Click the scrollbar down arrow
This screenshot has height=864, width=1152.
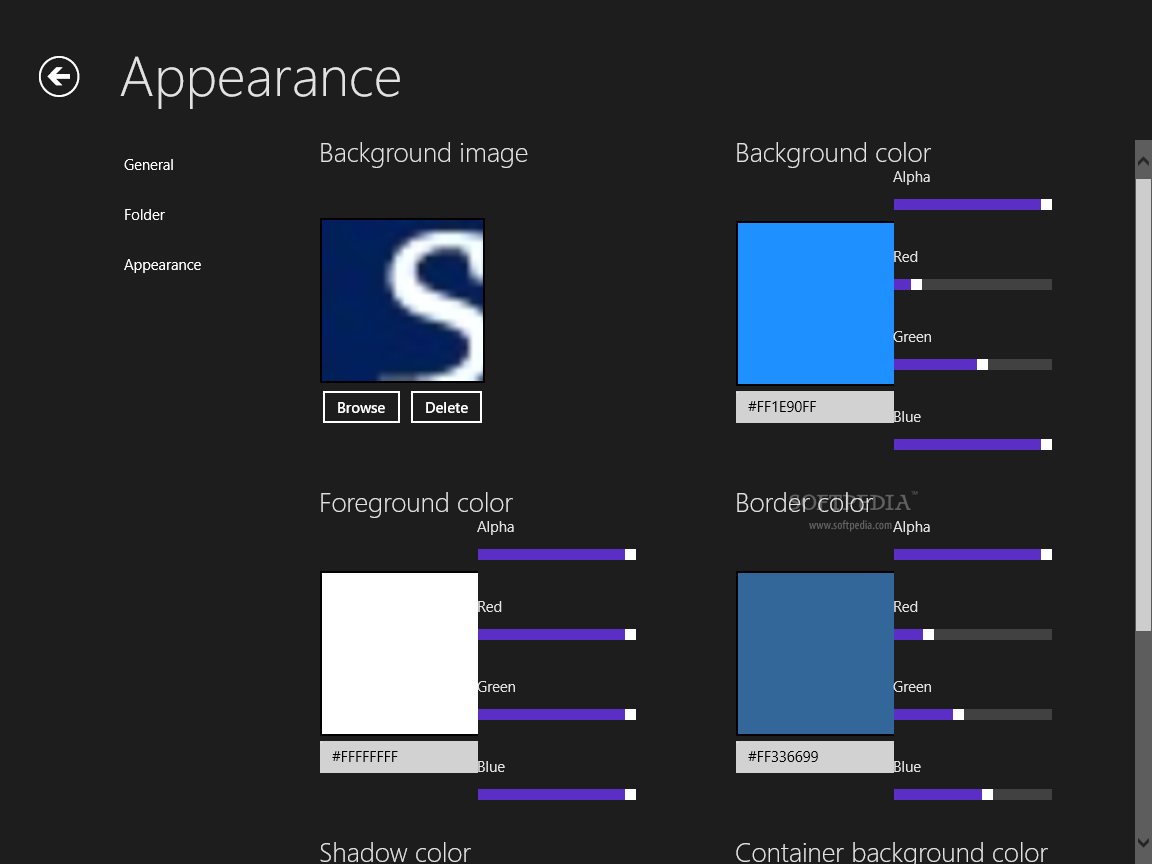pos(1143,843)
